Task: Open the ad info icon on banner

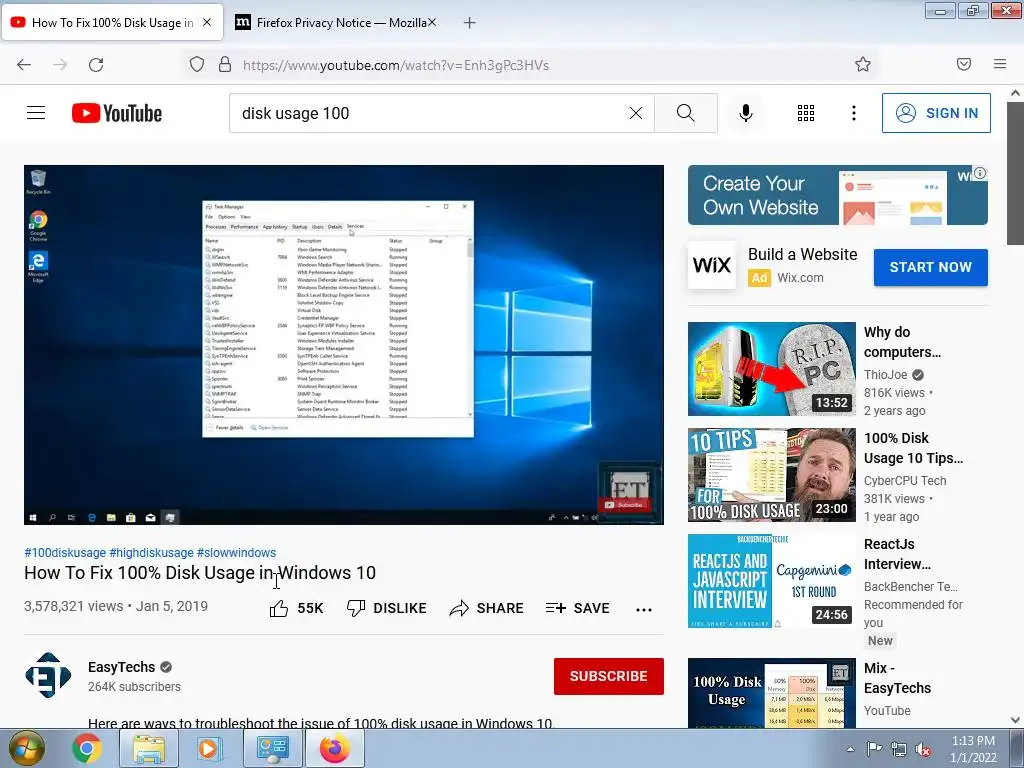Action: [x=980, y=173]
